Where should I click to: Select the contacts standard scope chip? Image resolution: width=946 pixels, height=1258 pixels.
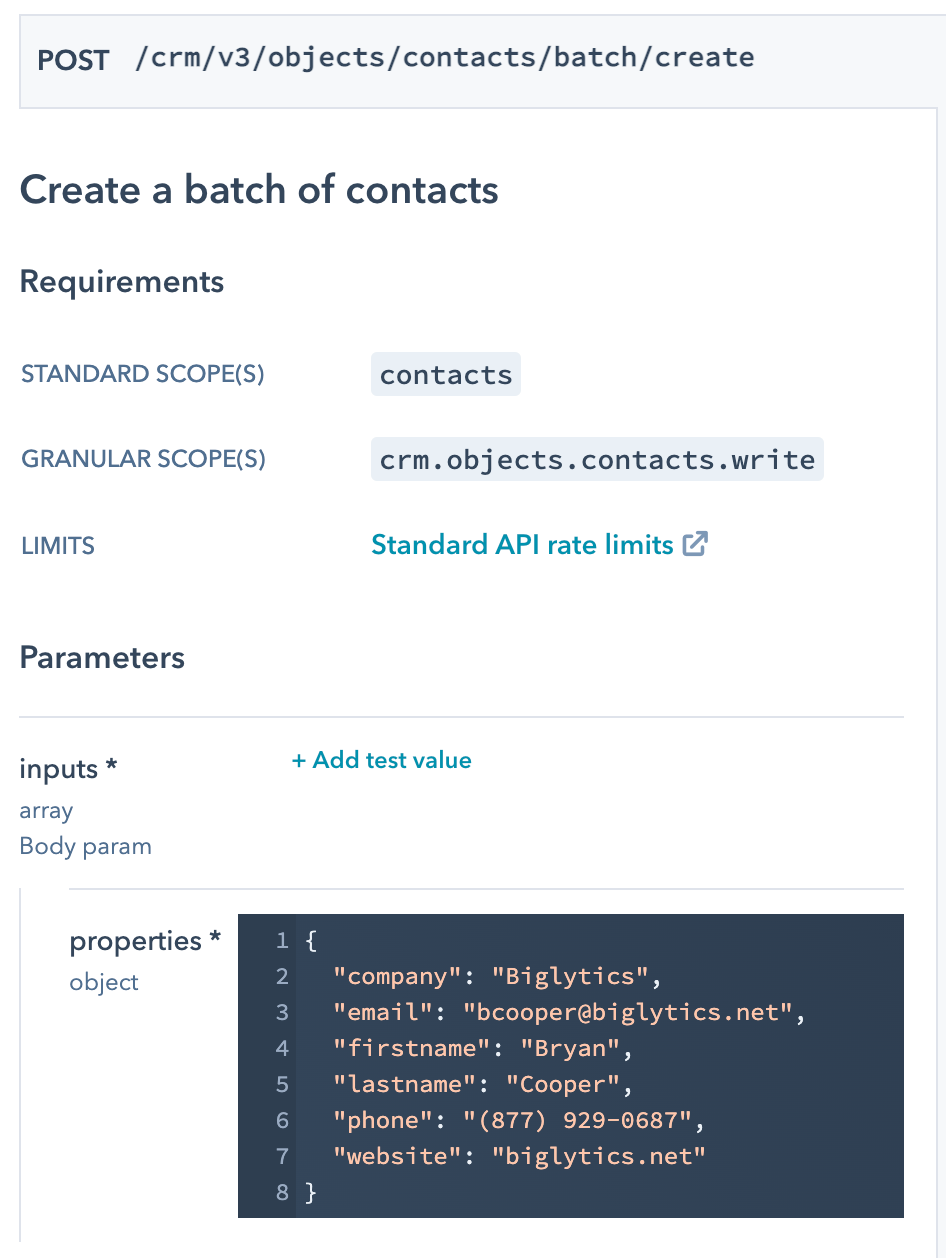(445, 373)
